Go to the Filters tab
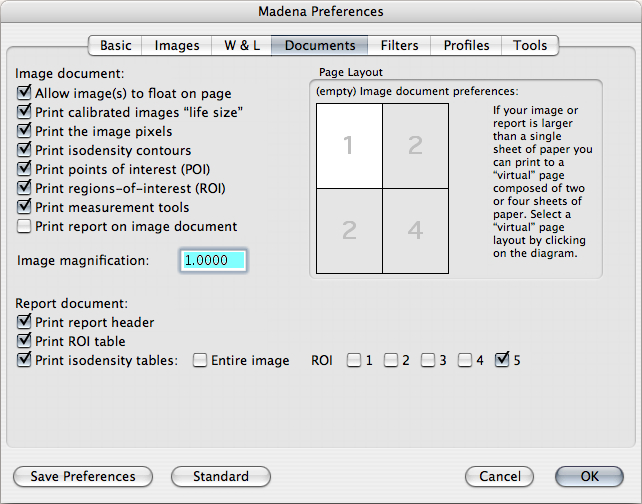Viewport: 642px width, 504px height. (400, 45)
